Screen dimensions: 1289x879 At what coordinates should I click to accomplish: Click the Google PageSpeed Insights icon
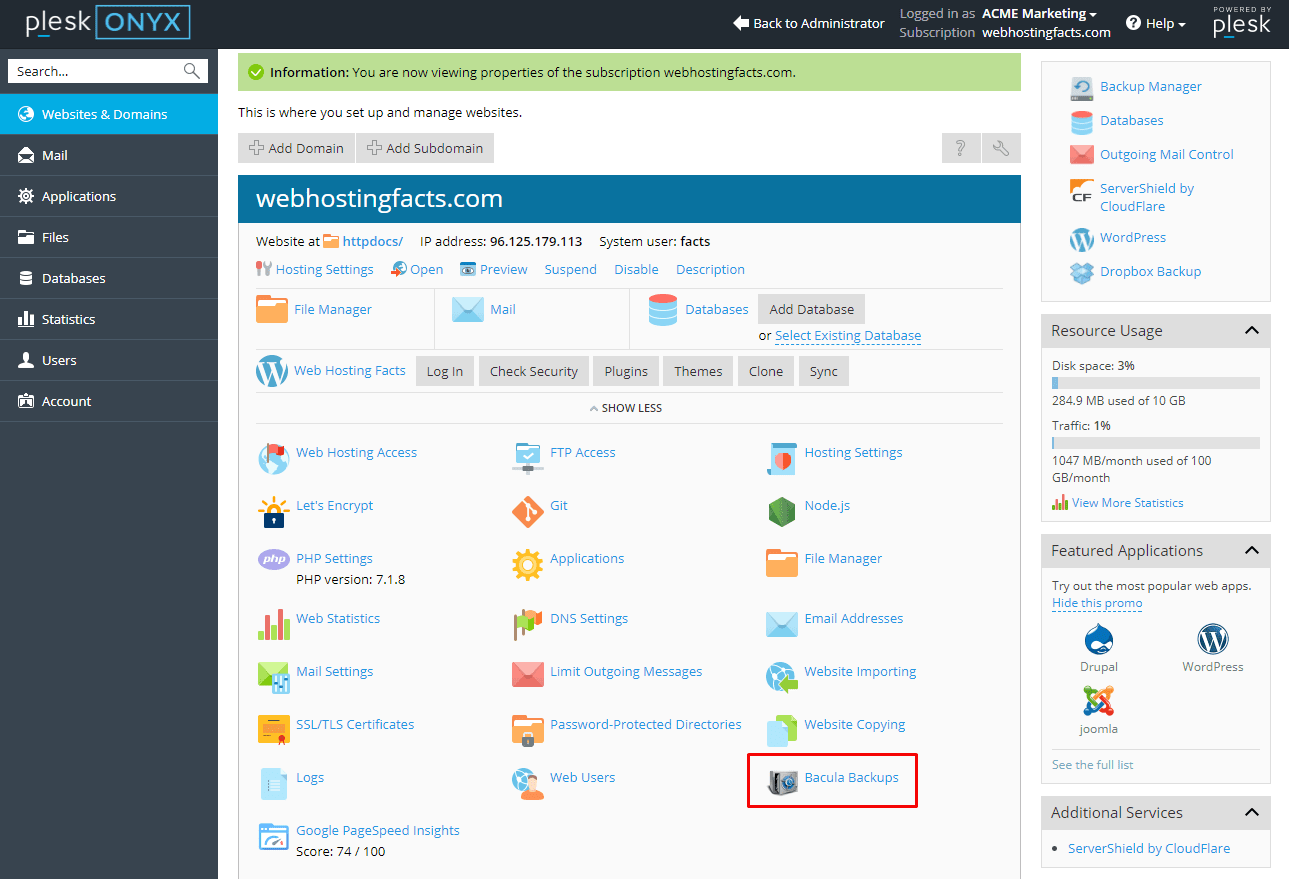pos(273,837)
